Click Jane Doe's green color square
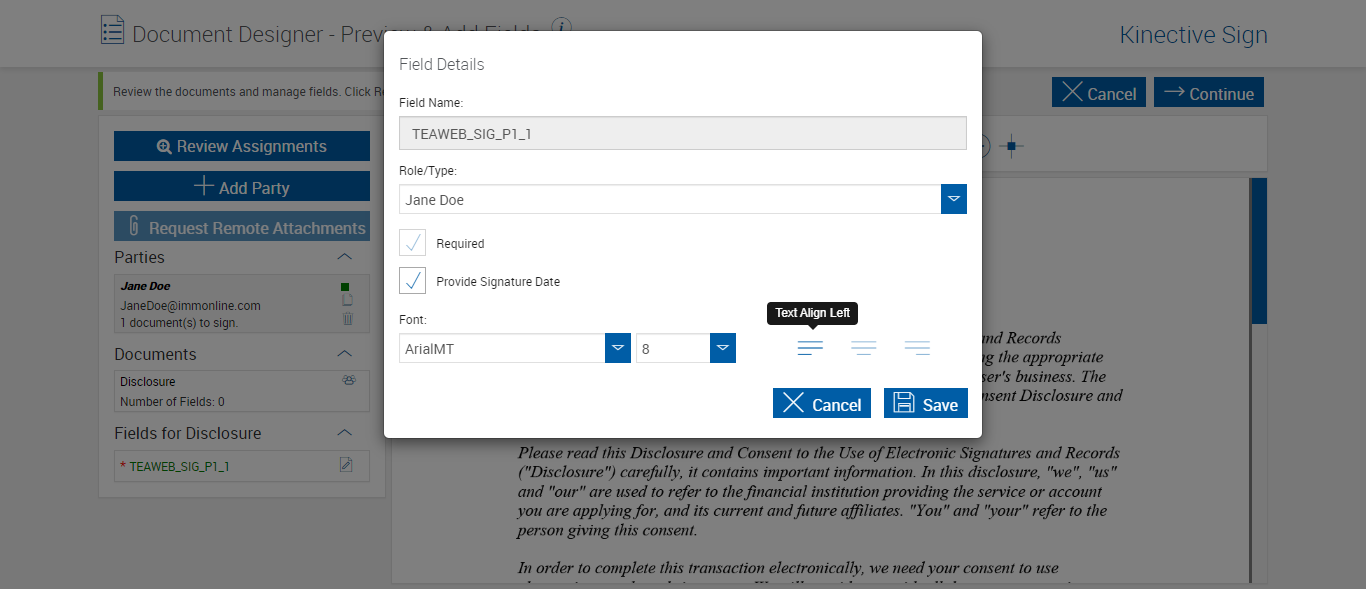 coord(345,287)
